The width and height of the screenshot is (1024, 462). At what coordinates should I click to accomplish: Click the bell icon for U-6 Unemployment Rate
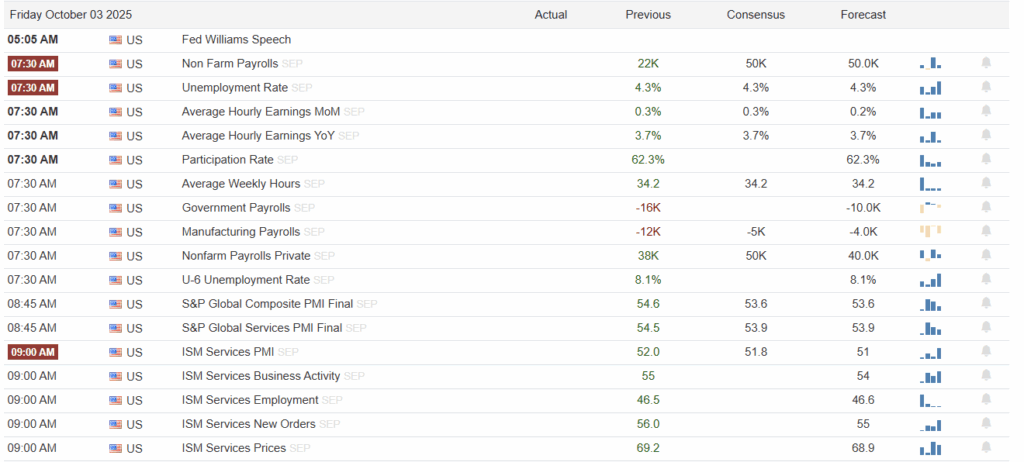coord(986,279)
